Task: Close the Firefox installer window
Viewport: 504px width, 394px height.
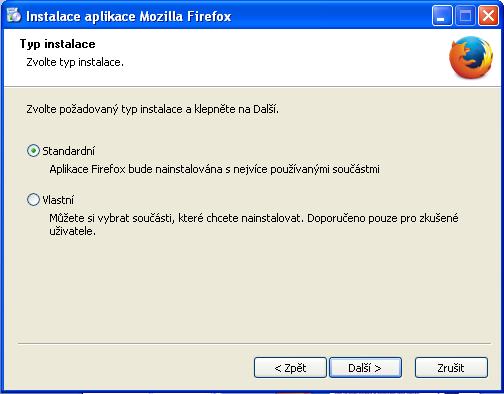Action: point(488,16)
